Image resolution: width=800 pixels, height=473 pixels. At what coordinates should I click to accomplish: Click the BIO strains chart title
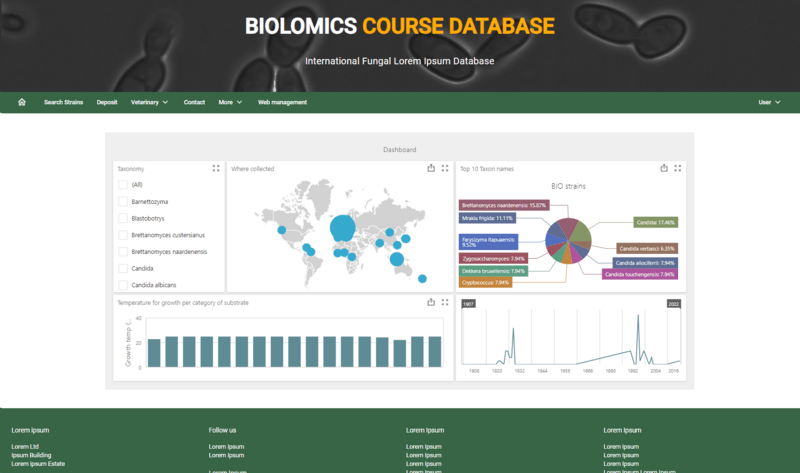[568, 186]
